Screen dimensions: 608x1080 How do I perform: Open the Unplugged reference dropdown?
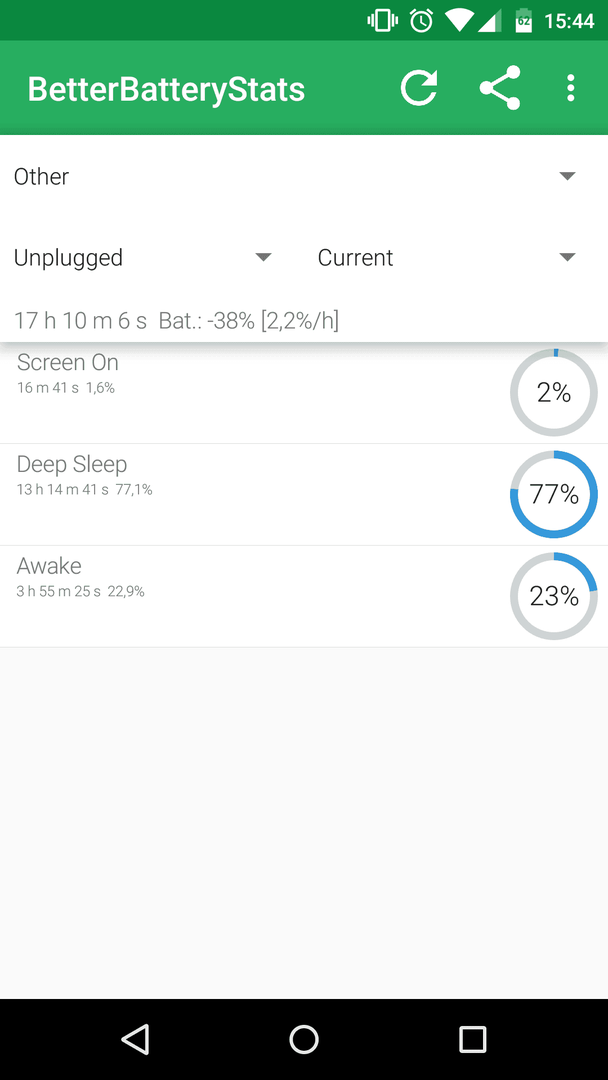[143, 258]
